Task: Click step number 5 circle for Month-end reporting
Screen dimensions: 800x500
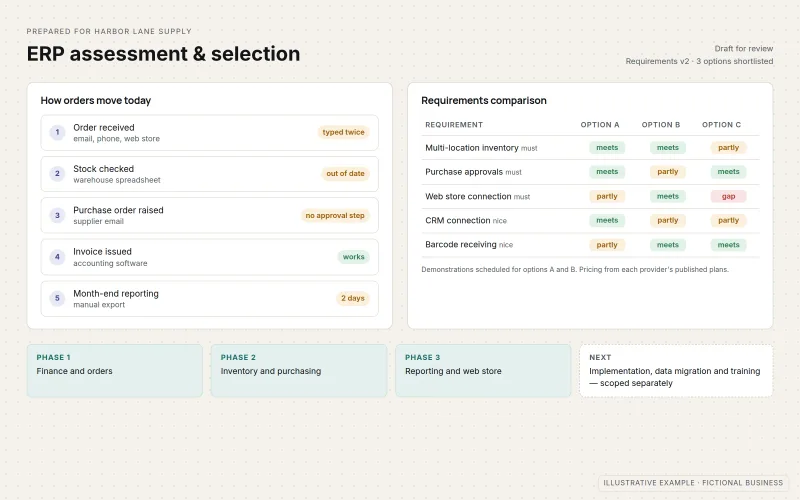Action: point(57,298)
